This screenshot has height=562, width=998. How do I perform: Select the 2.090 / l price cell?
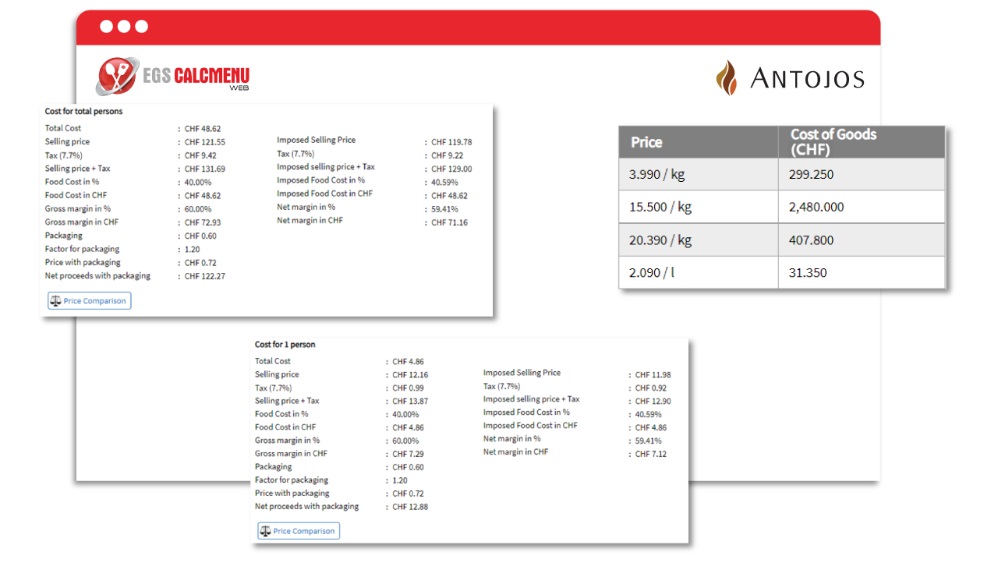(698, 272)
